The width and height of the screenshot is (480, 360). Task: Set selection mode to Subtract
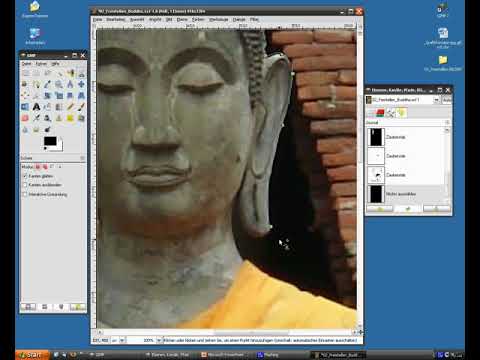click(x=52, y=166)
